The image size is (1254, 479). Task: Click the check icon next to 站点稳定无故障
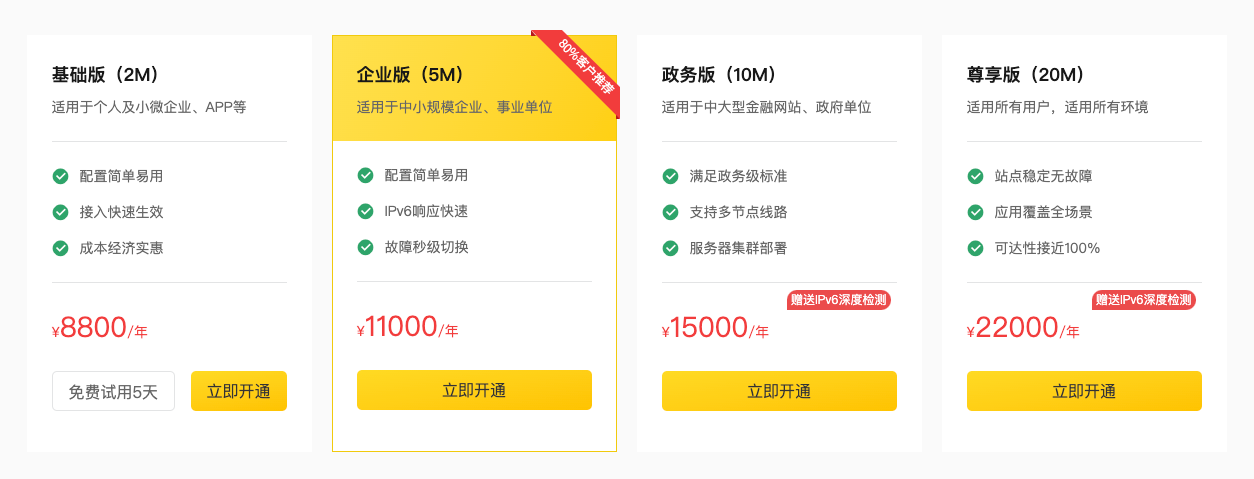(975, 176)
